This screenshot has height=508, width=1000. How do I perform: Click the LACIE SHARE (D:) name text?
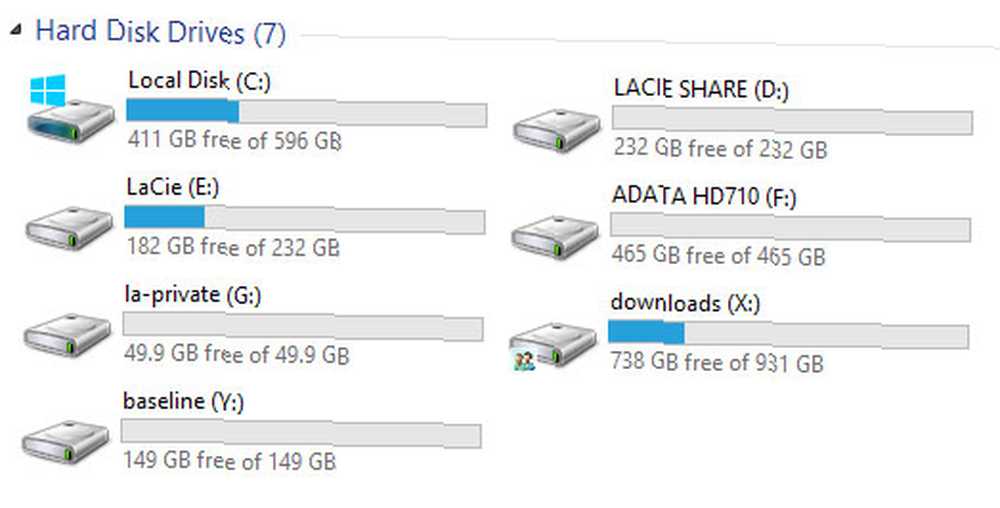[701, 89]
